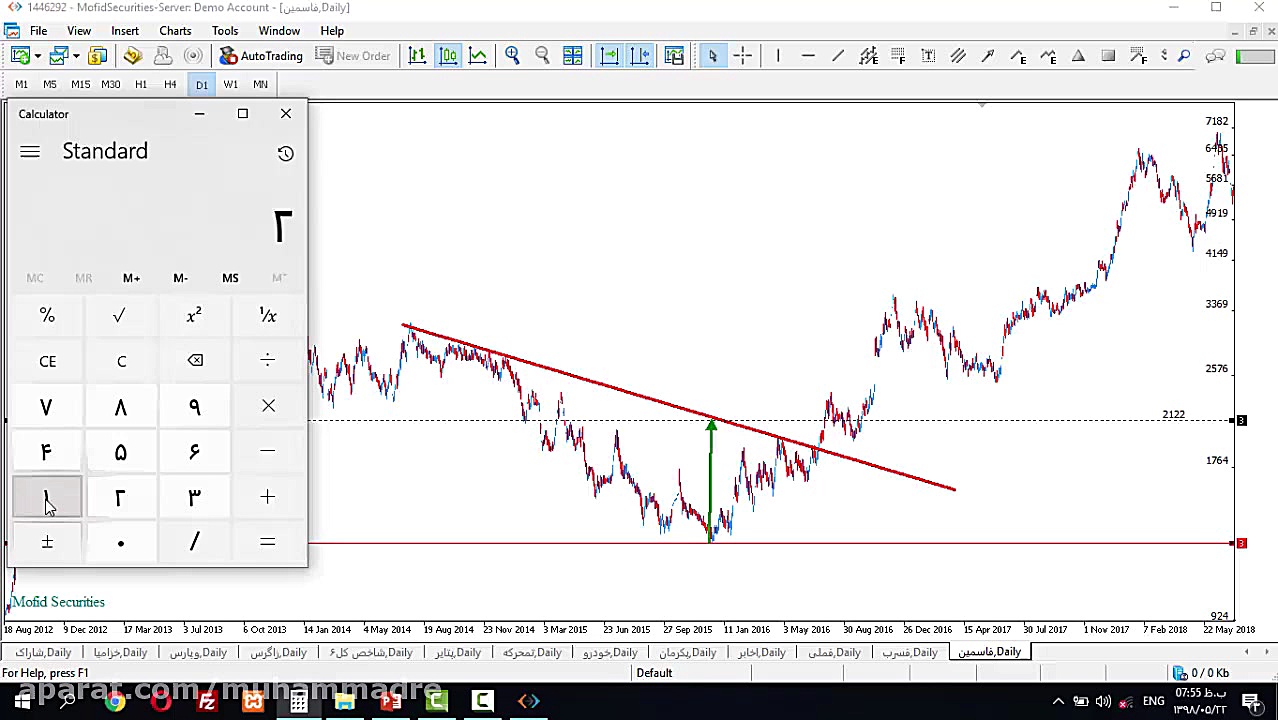This screenshot has height=720, width=1278.
Task: Open the Profiles toolbar icon
Action: (58, 56)
